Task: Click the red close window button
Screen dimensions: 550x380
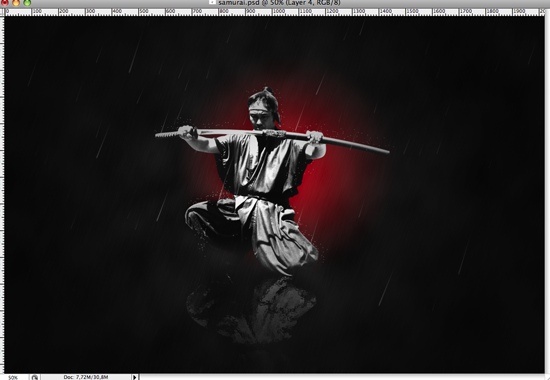Action: click(x=5, y=3)
